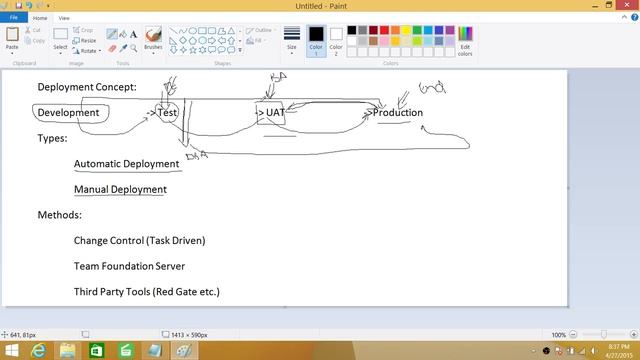Choose the orange palette swatch

(x=395, y=30)
